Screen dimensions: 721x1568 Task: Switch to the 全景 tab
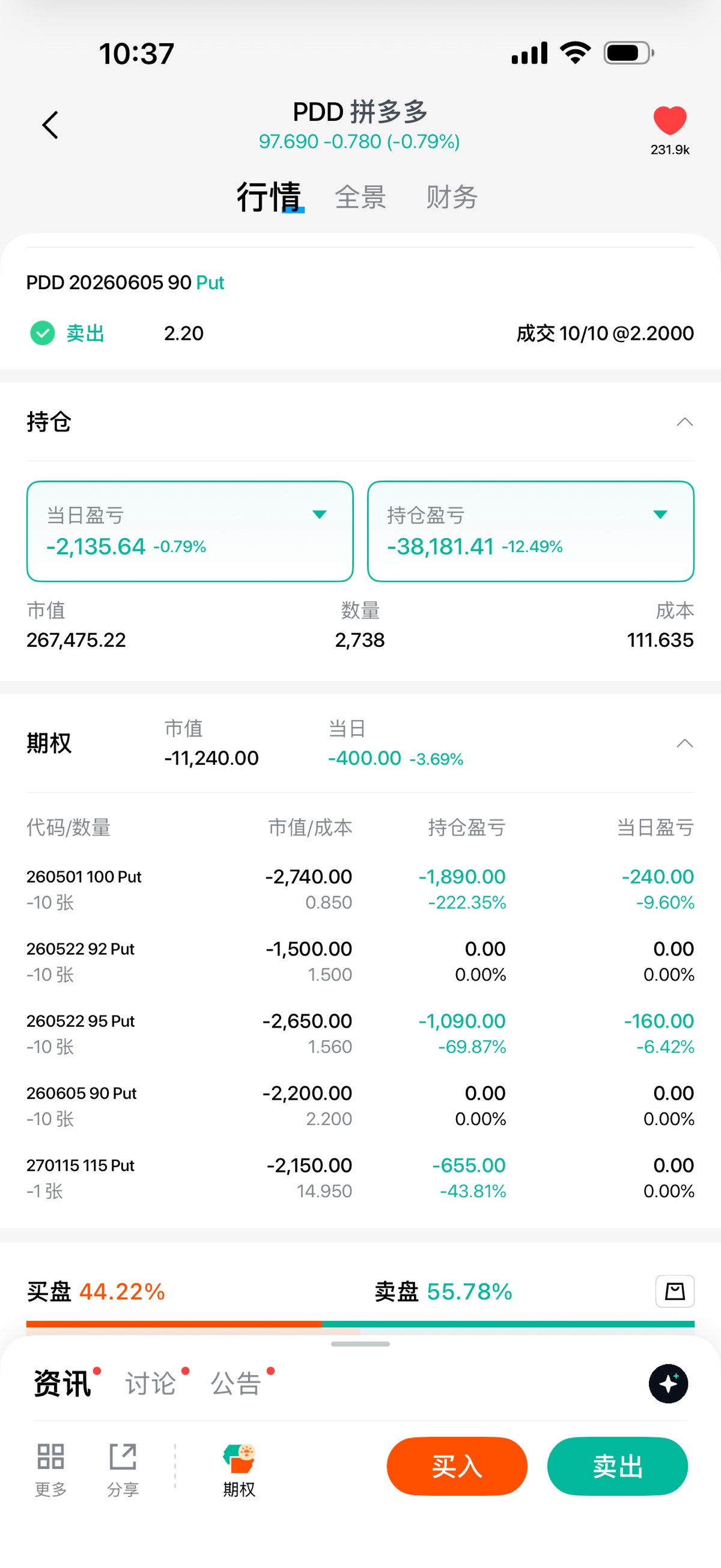coord(360,197)
